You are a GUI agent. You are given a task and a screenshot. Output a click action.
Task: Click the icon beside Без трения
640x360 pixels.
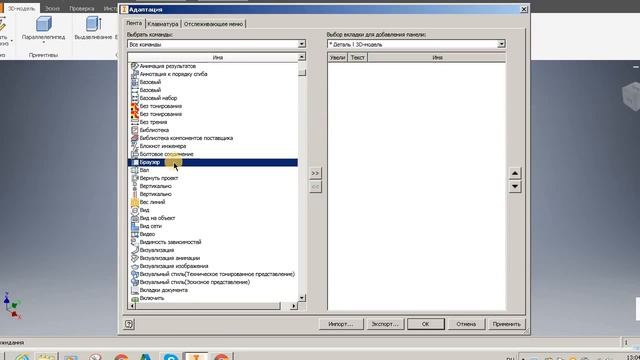tap(135, 122)
